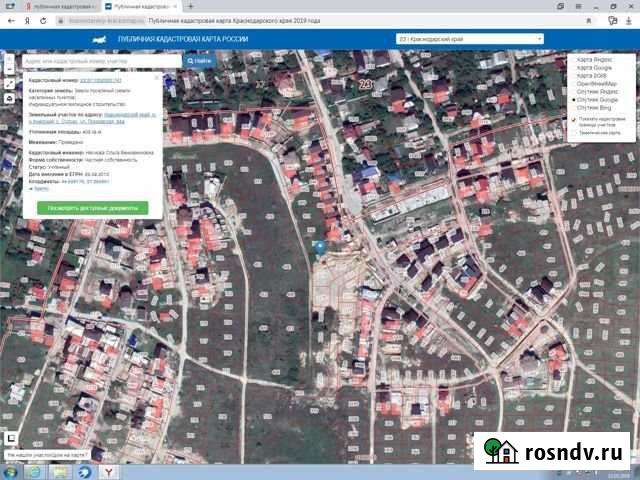Open a new browser tab
Image resolution: width=640 pixels, height=480 pixels.
(190, 6)
